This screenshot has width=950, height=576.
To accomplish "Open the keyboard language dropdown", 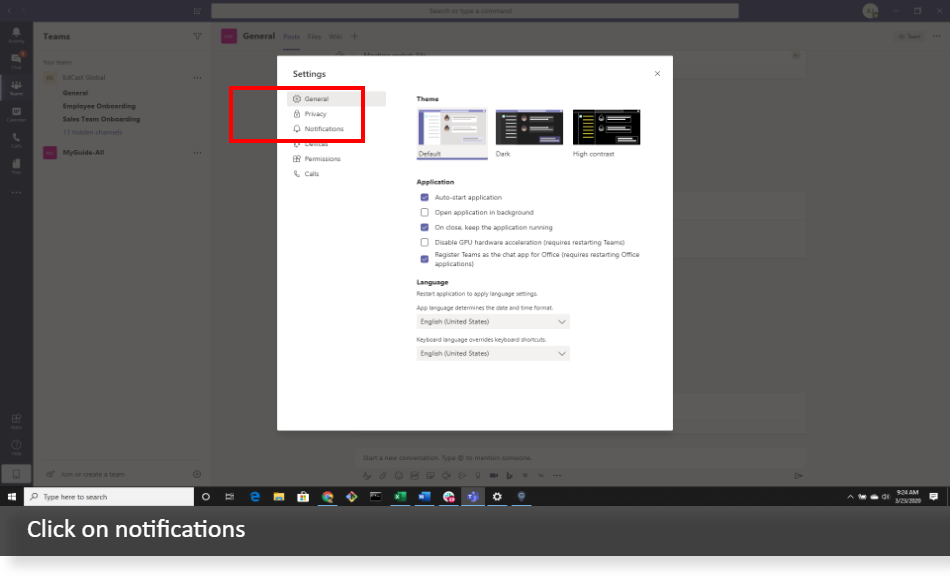I will (x=492, y=353).
